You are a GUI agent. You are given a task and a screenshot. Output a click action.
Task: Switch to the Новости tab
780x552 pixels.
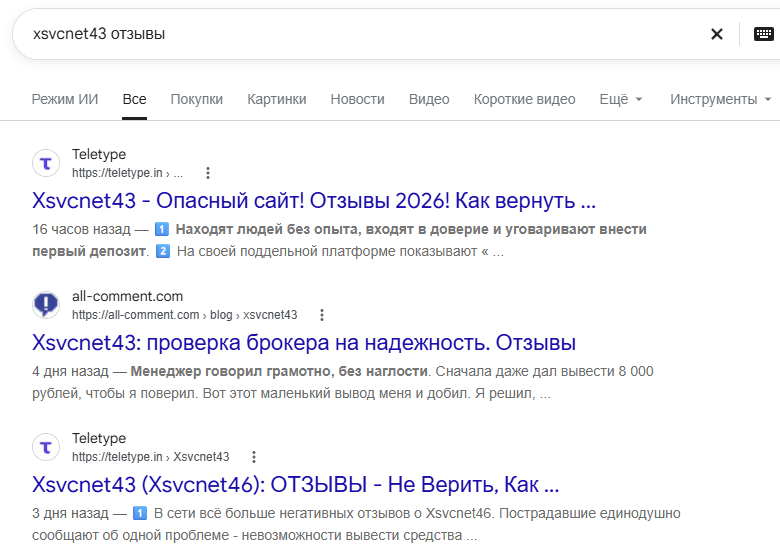[358, 99]
